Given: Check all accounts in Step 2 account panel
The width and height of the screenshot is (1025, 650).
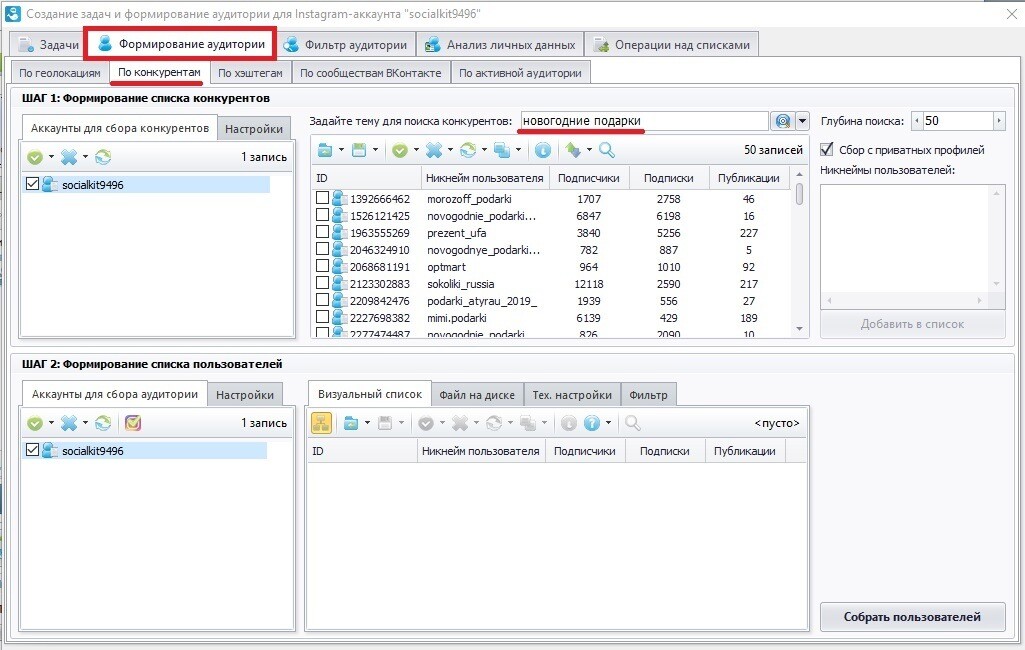Looking at the screenshot, I should 35,424.
